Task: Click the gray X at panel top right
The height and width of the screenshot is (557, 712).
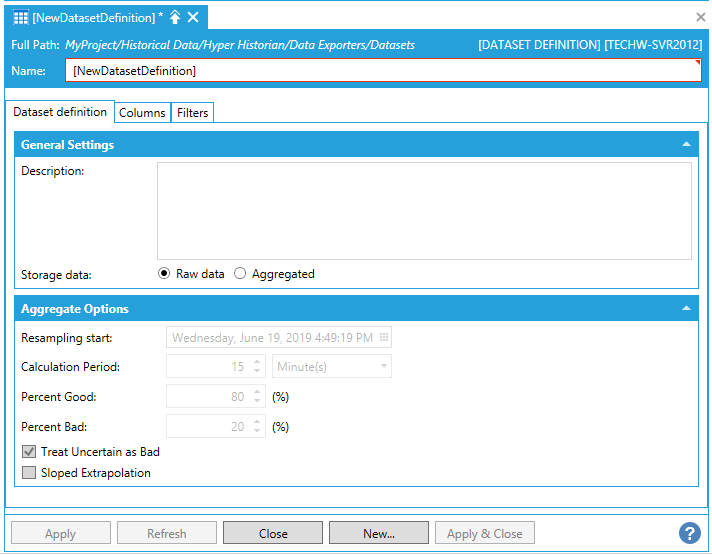Action: 700,17
